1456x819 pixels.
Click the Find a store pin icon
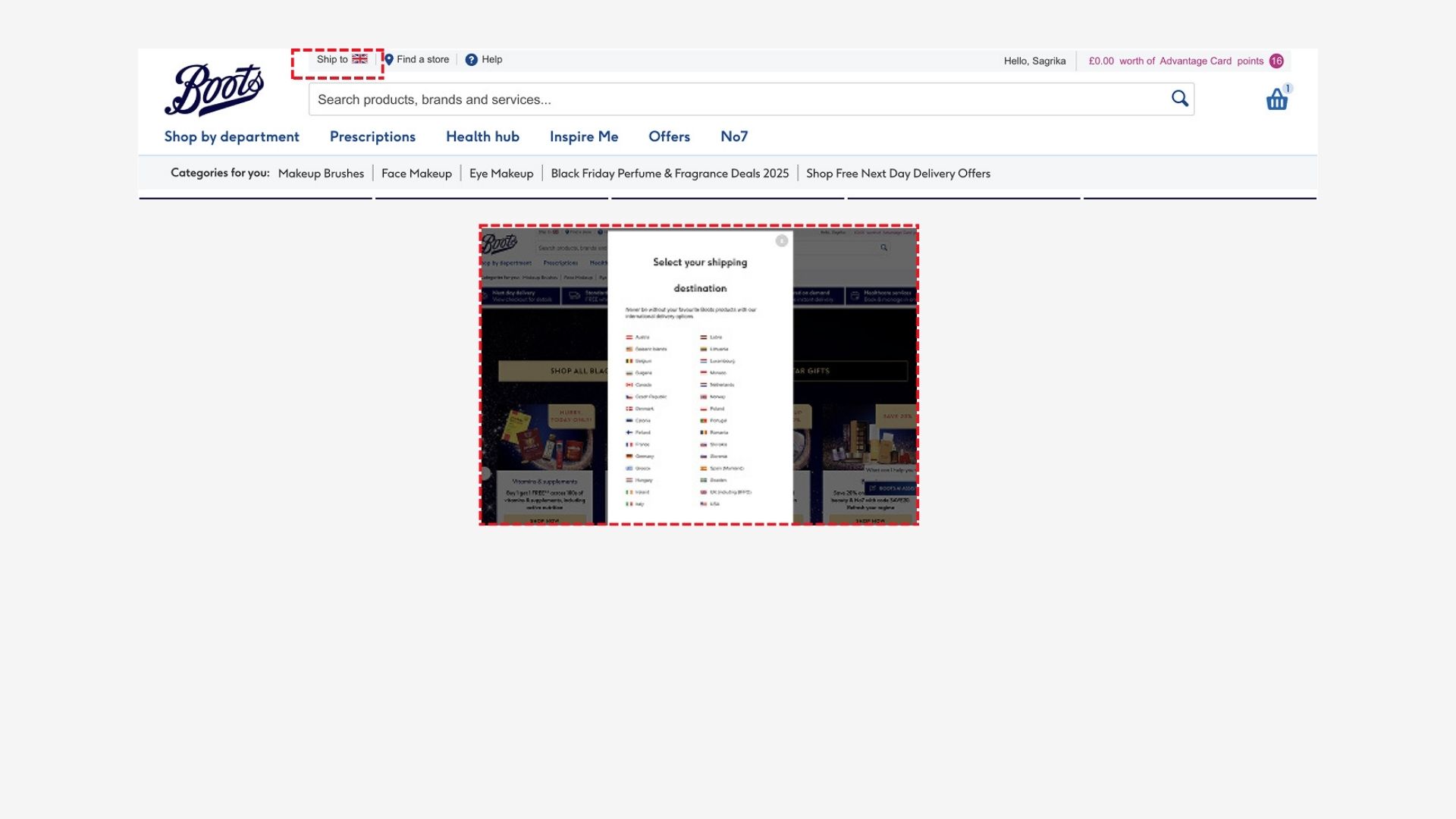tap(389, 59)
